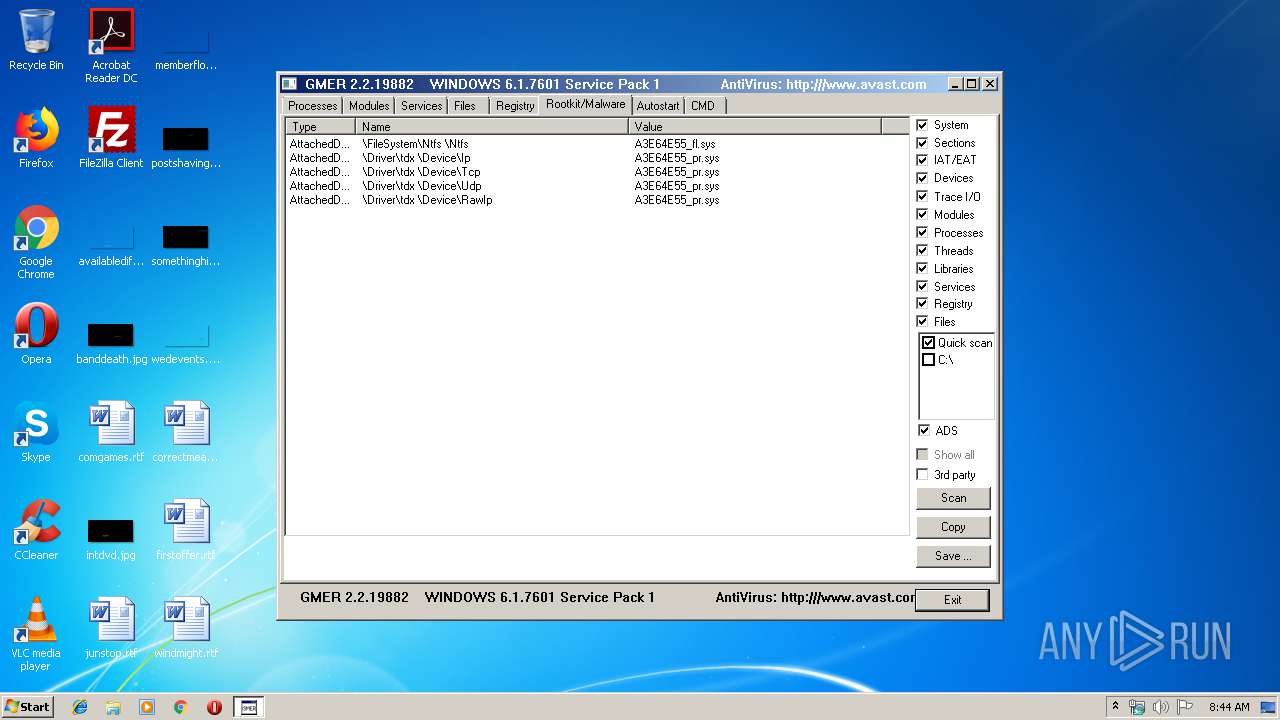1280x720 pixels.
Task: Launch Acrobat Reader DC from desktop
Action: coord(111,46)
